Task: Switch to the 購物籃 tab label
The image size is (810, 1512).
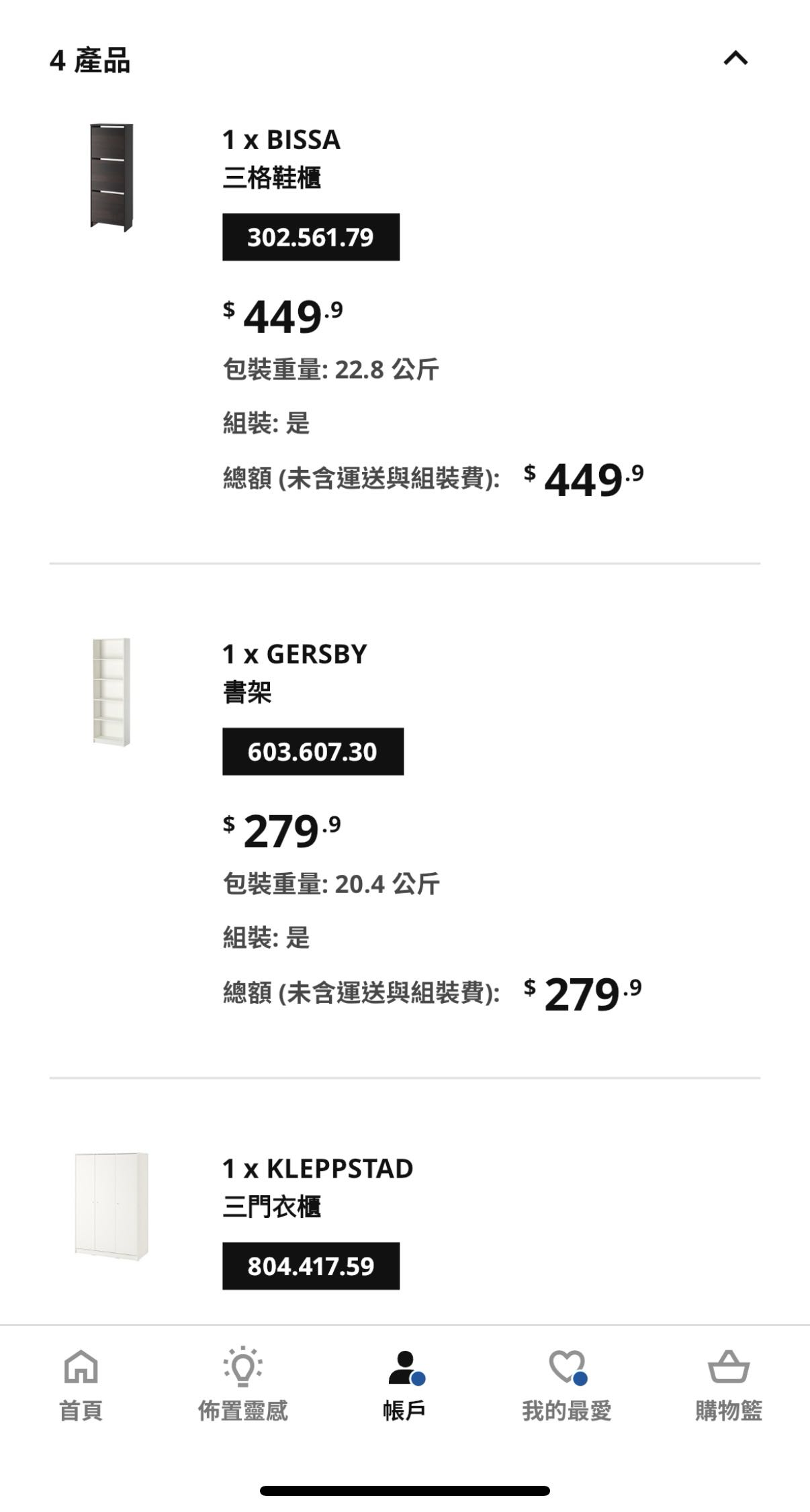Action: tap(729, 1411)
